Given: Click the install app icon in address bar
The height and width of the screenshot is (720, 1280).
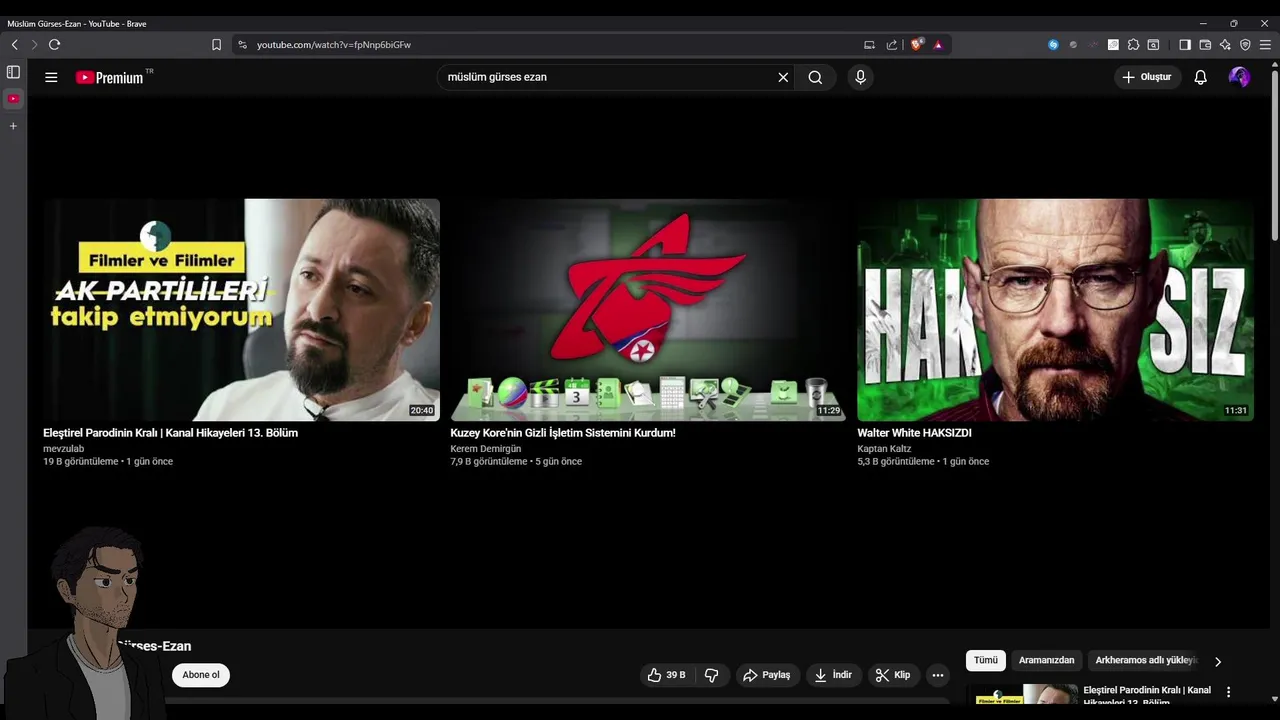Looking at the screenshot, I should coord(869,44).
